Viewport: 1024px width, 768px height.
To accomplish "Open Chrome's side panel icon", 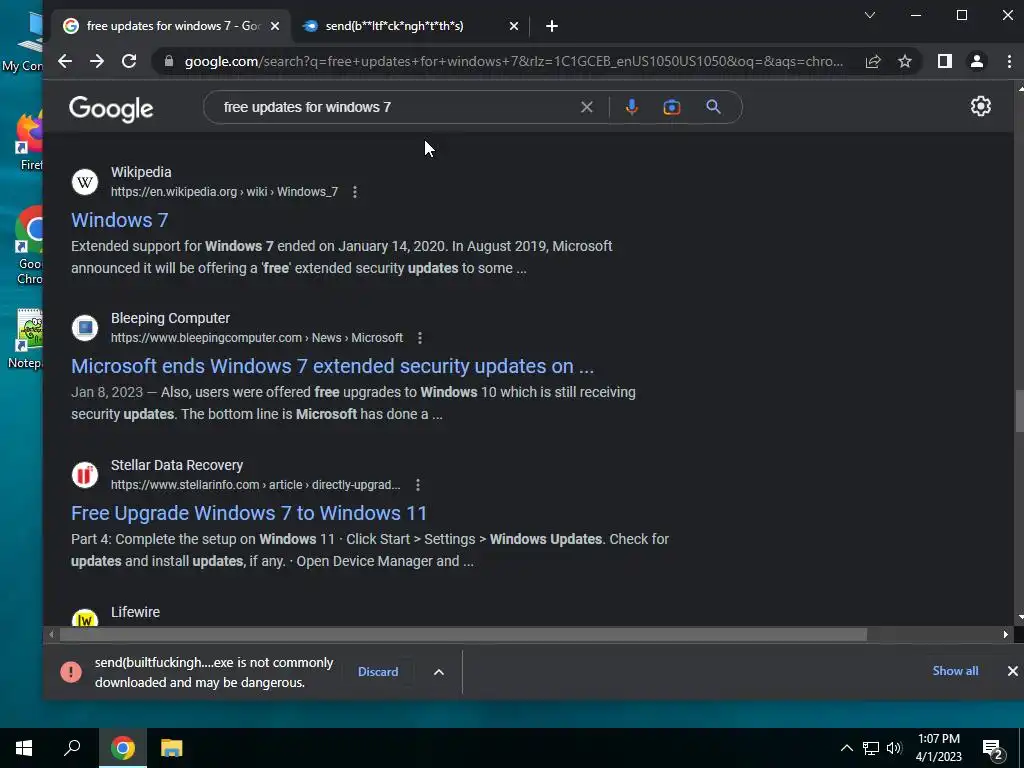I will tap(944, 61).
